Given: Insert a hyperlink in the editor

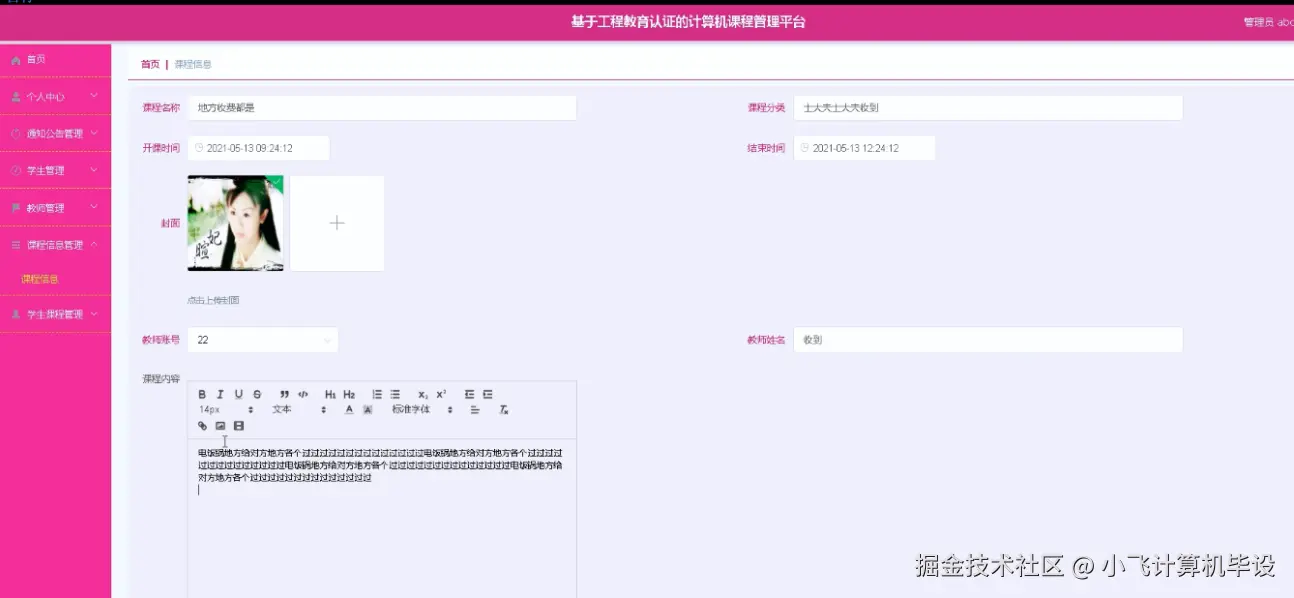Looking at the screenshot, I should (x=202, y=426).
